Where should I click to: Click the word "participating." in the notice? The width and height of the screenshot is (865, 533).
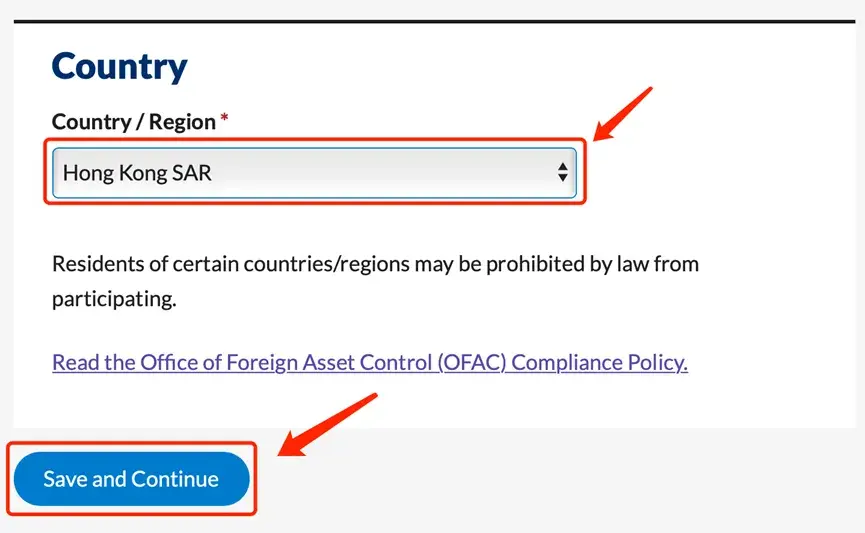click(114, 299)
